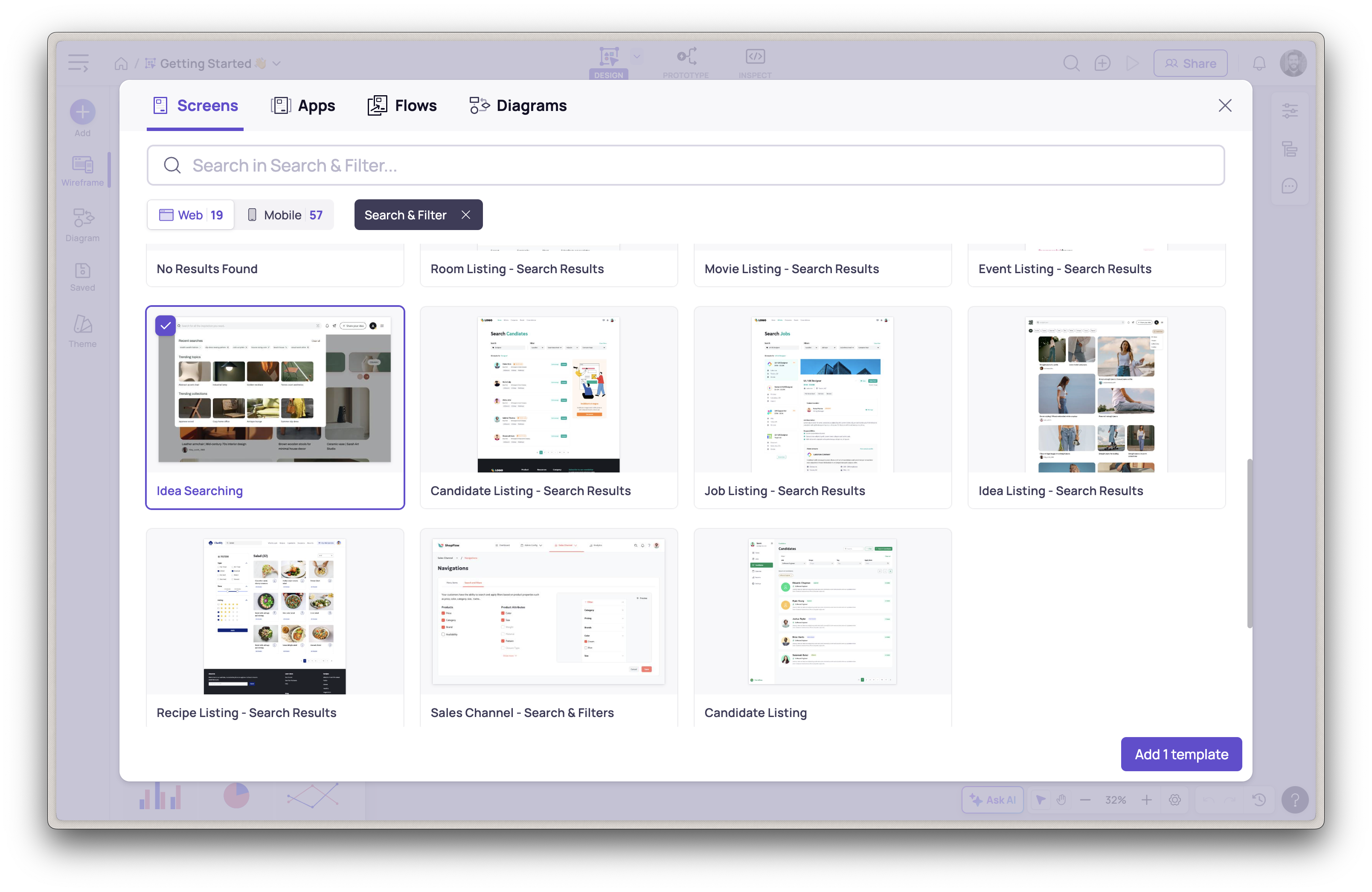1372x892 pixels.
Task: Select the Web 19 filter
Action: 191,215
